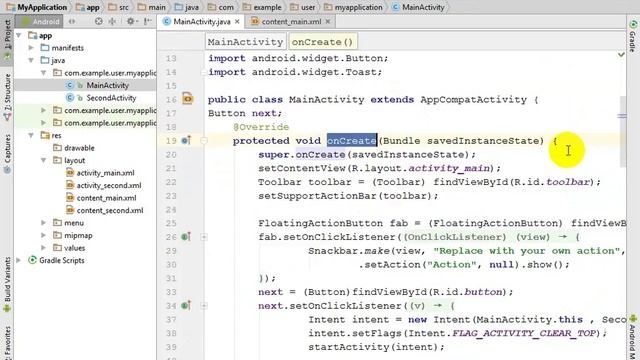Collapse the first com.example.user.myapplication package
This screenshot has height=360, width=640.
coord(43,73)
